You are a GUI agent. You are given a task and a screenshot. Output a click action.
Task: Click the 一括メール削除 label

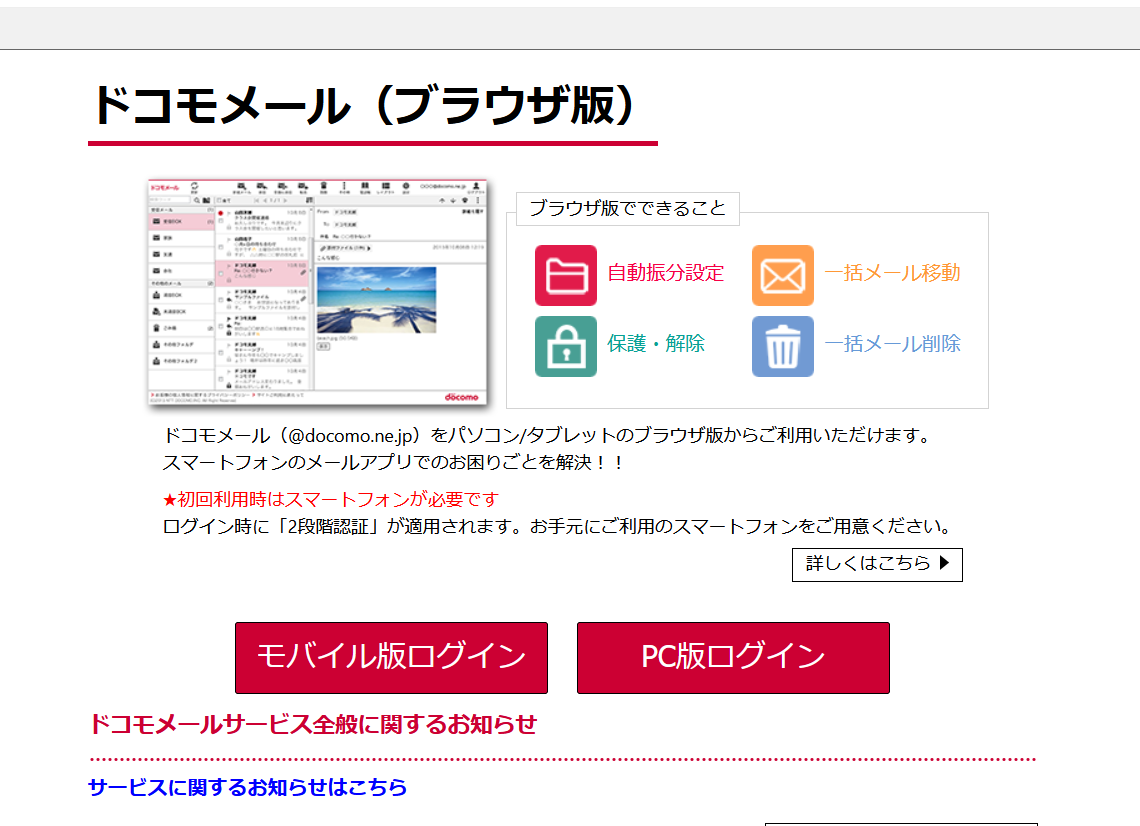[892, 343]
